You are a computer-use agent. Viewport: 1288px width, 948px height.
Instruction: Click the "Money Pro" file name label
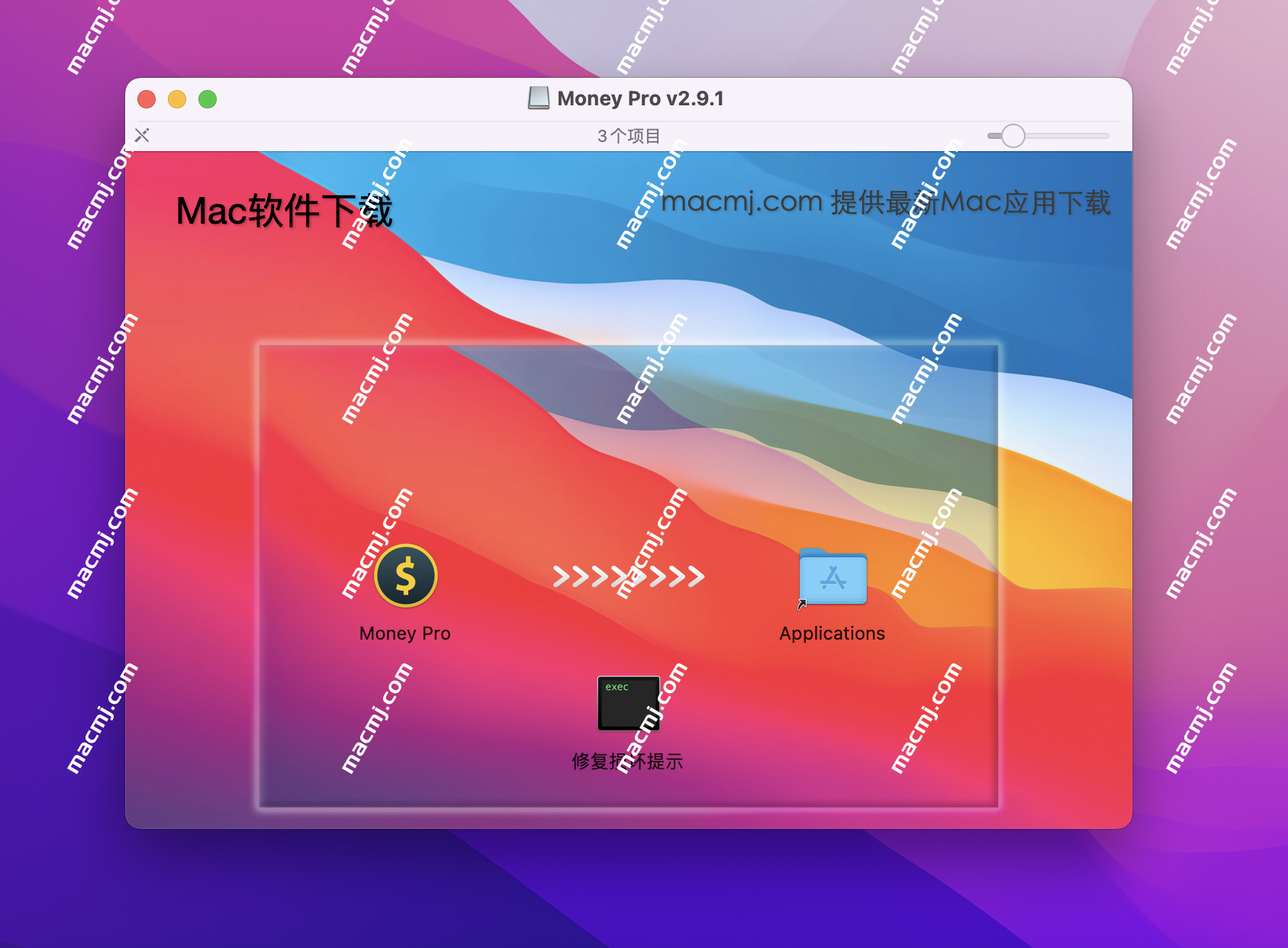405,634
